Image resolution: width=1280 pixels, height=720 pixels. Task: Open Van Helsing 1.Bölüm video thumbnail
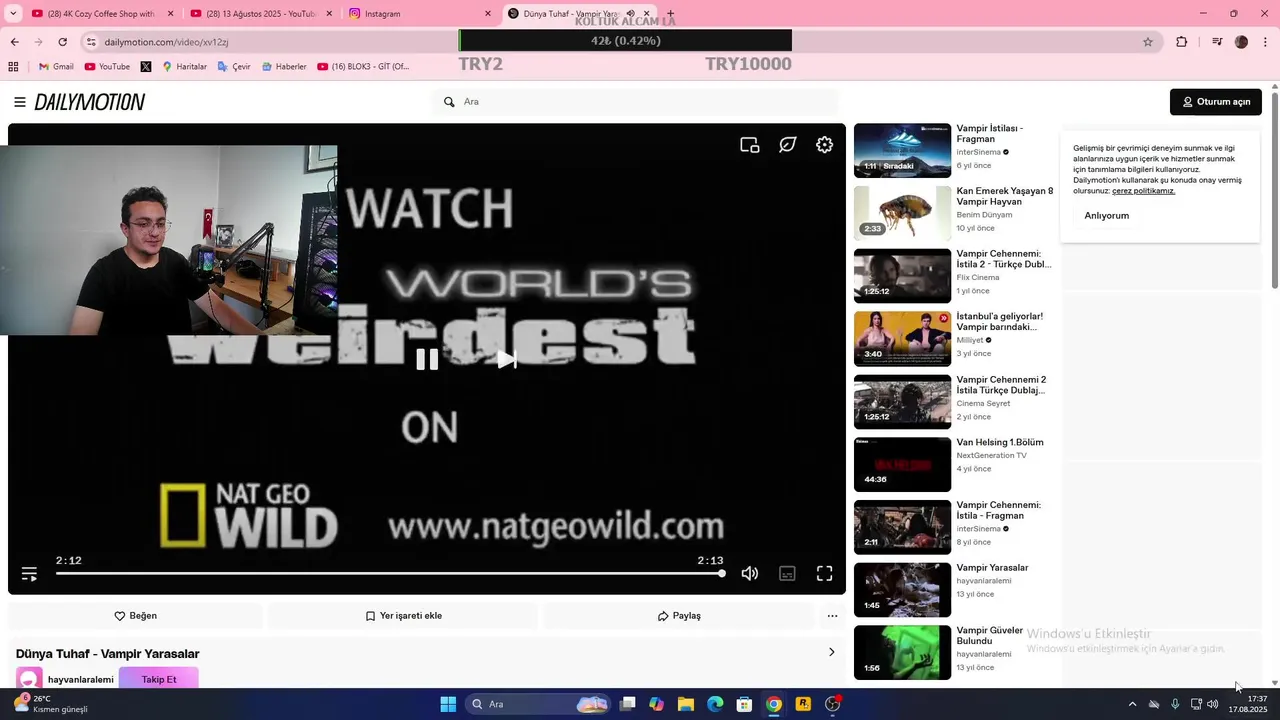coord(902,464)
